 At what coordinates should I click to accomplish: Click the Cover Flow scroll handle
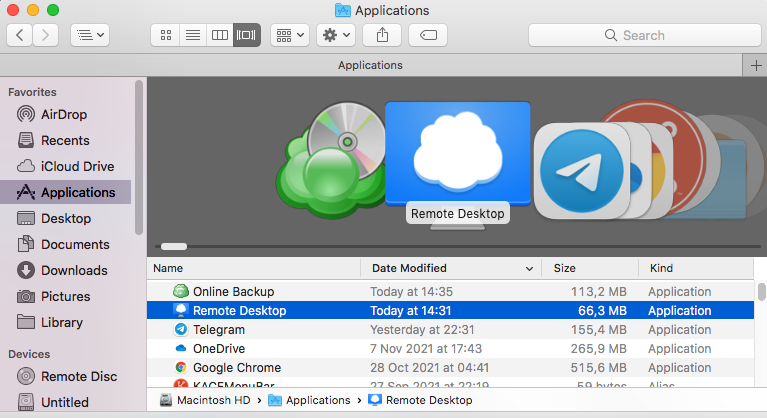click(x=174, y=246)
